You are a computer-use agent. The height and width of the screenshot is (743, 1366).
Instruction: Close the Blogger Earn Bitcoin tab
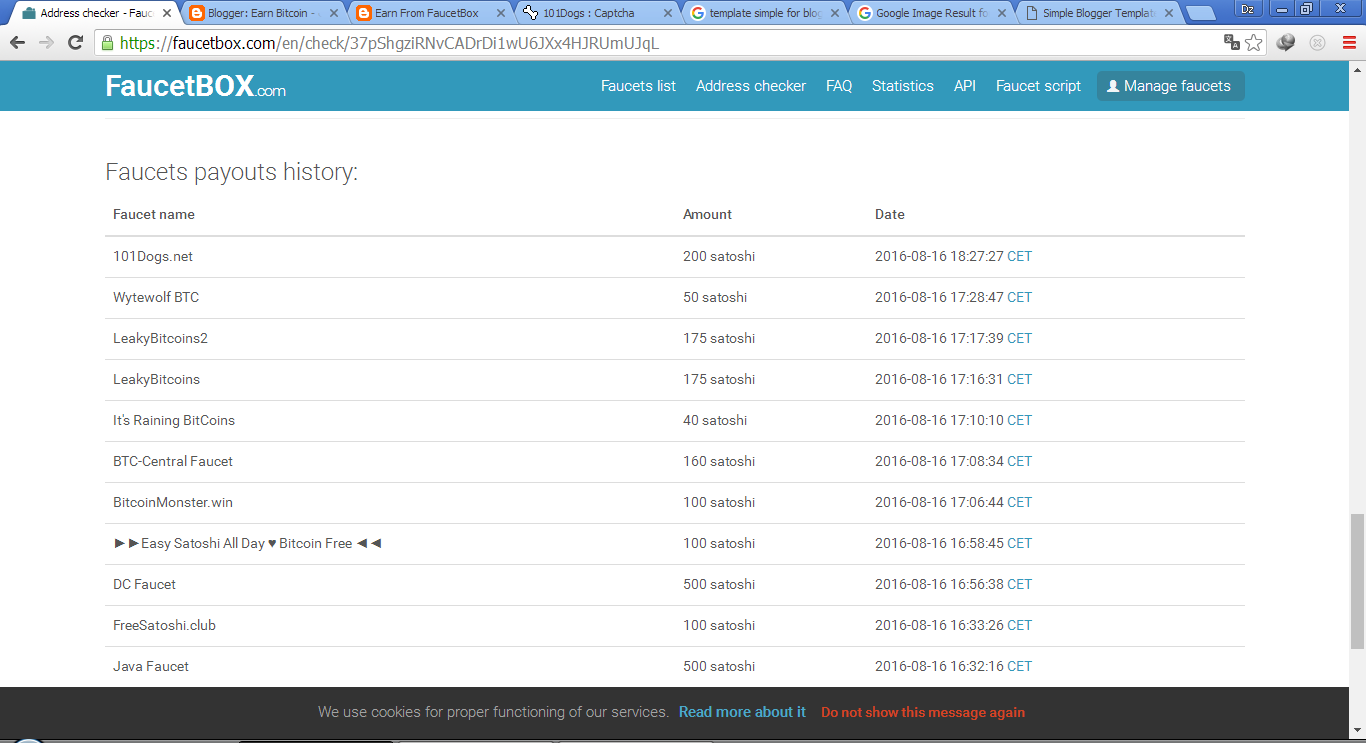click(333, 13)
